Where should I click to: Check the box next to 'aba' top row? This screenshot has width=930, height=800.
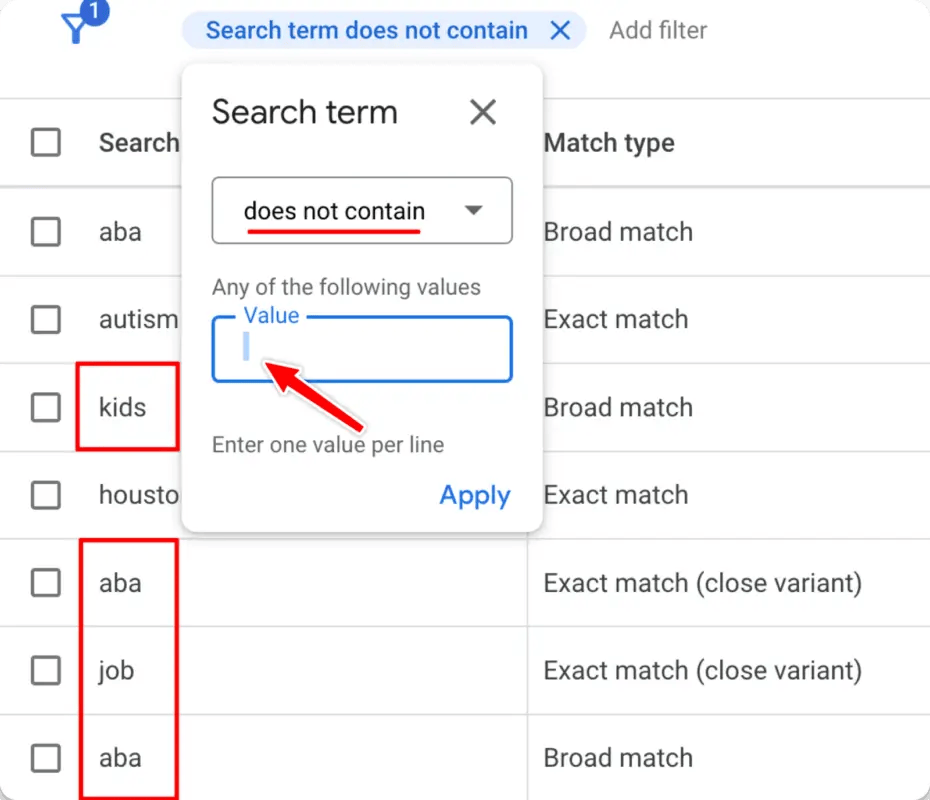pos(46,231)
